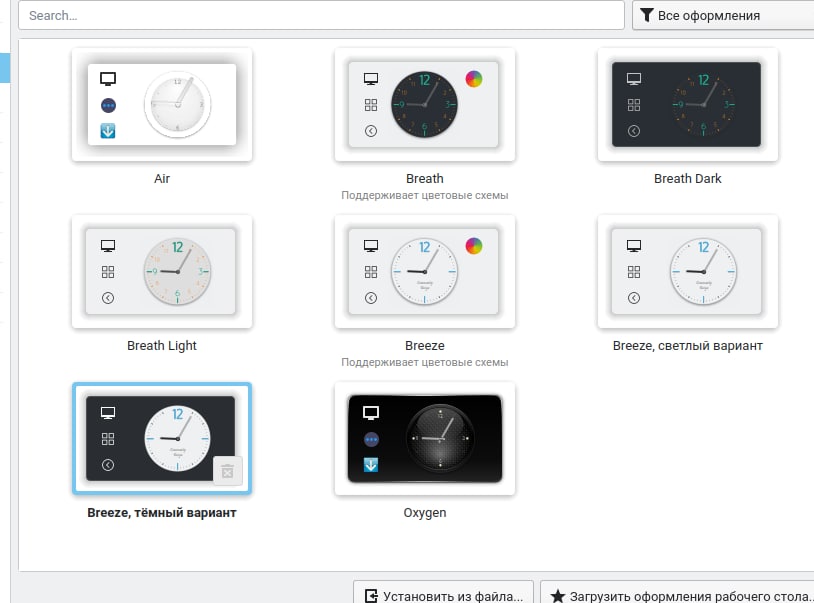Click the trash delete icon on Breeze dark theme
This screenshot has width=814, height=603.
point(227,471)
